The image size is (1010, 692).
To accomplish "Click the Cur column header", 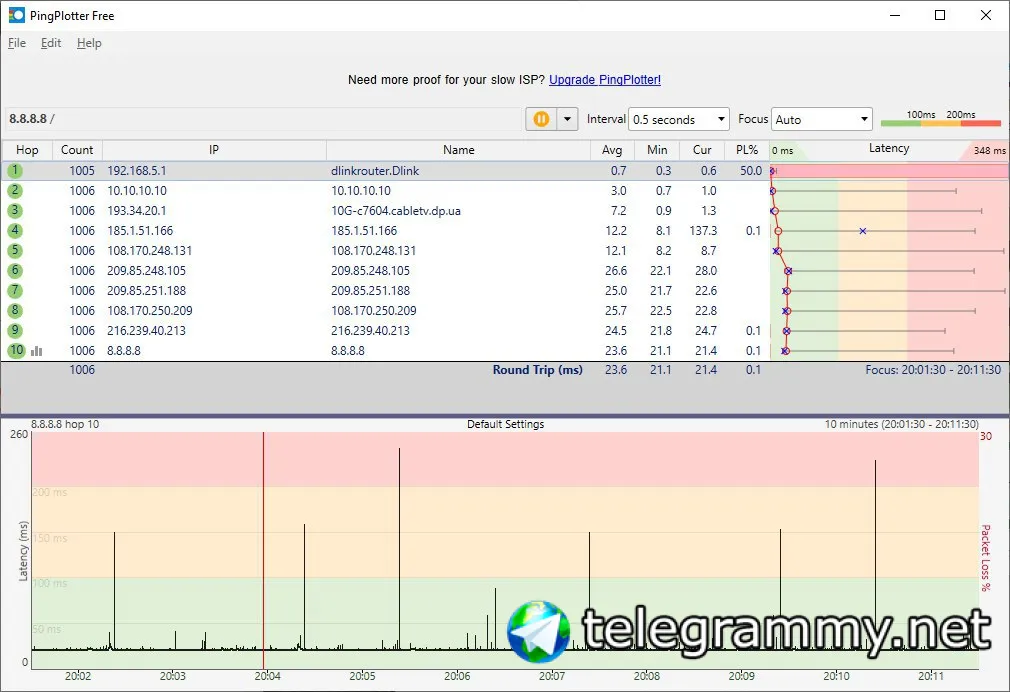I will coord(702,149).
